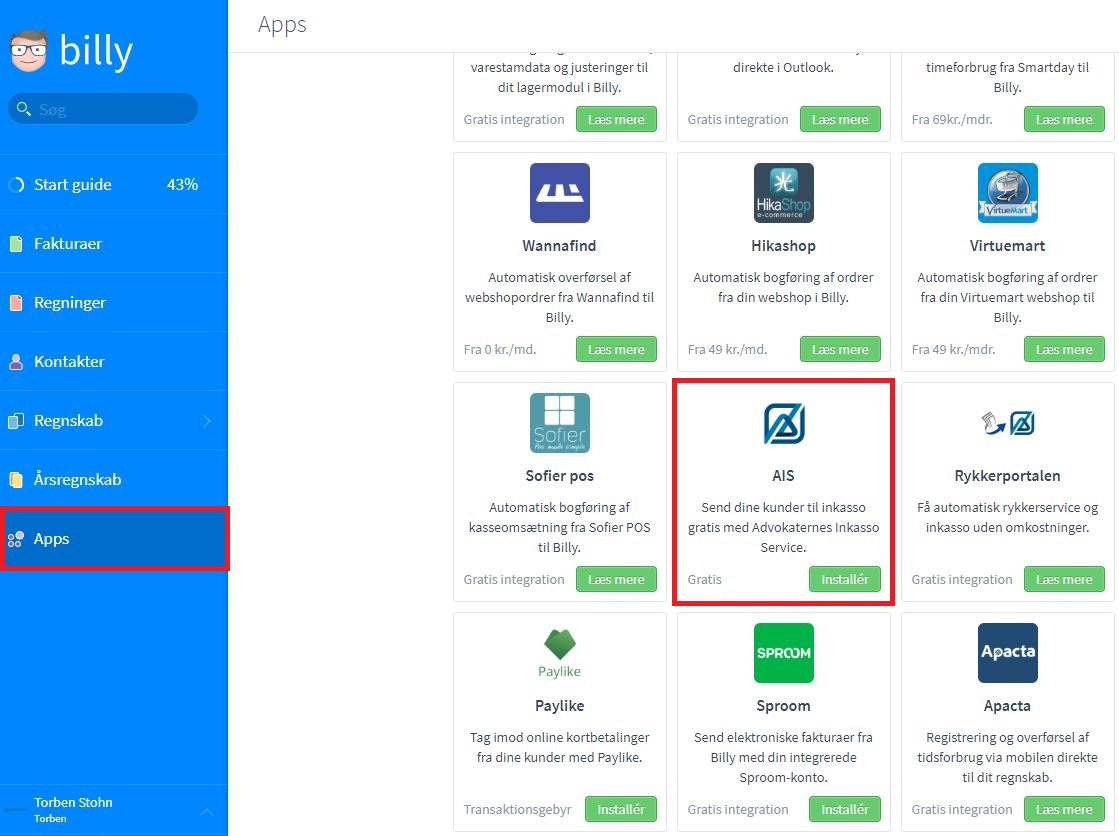This screenshot has height=836, width=1119.
Task: Click the Paylike heart logo
Action: pyautogui.click(x=560, y=644)
